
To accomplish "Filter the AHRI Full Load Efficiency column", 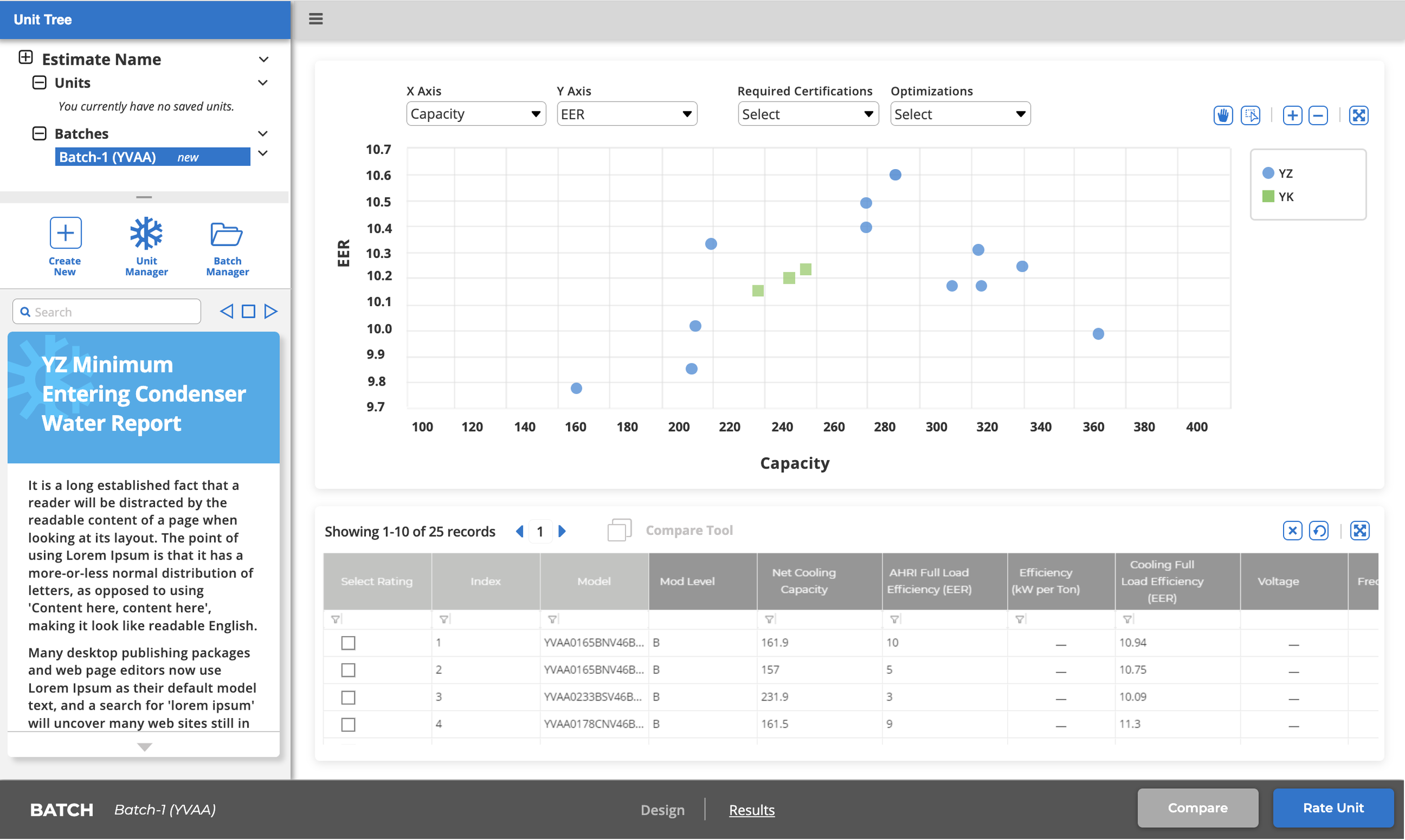I will point(894,620).
